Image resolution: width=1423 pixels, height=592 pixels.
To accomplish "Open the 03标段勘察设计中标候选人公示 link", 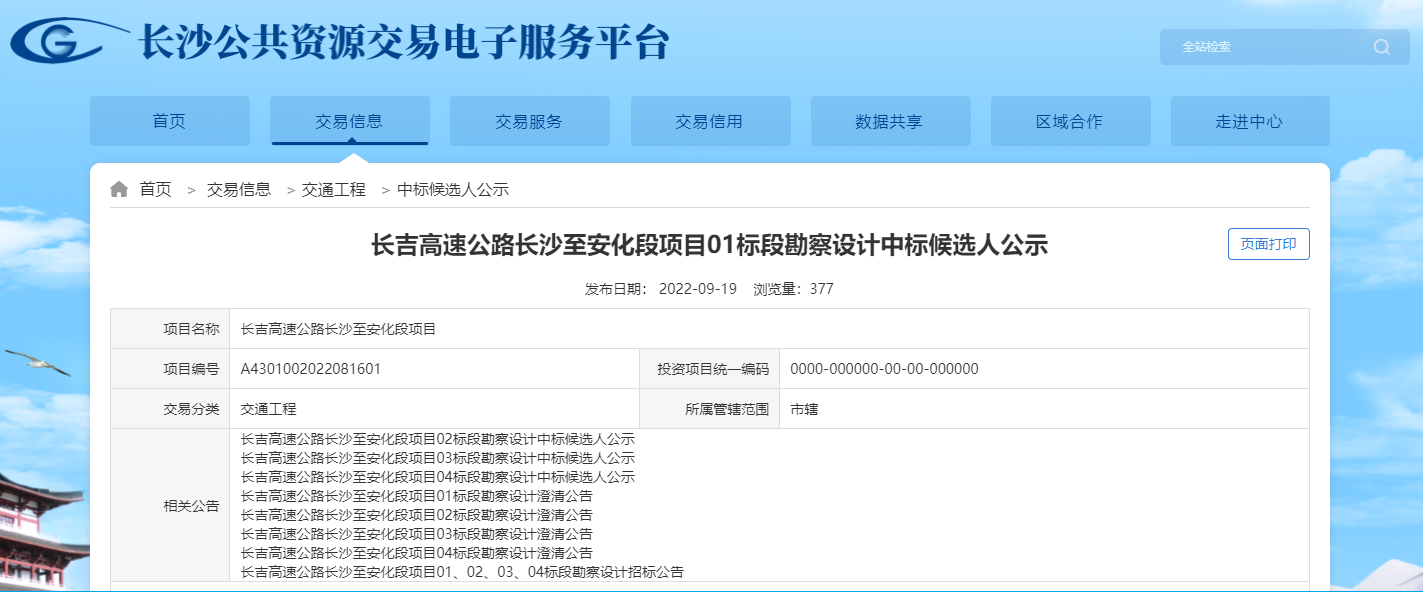I will (x=438, y=458).
